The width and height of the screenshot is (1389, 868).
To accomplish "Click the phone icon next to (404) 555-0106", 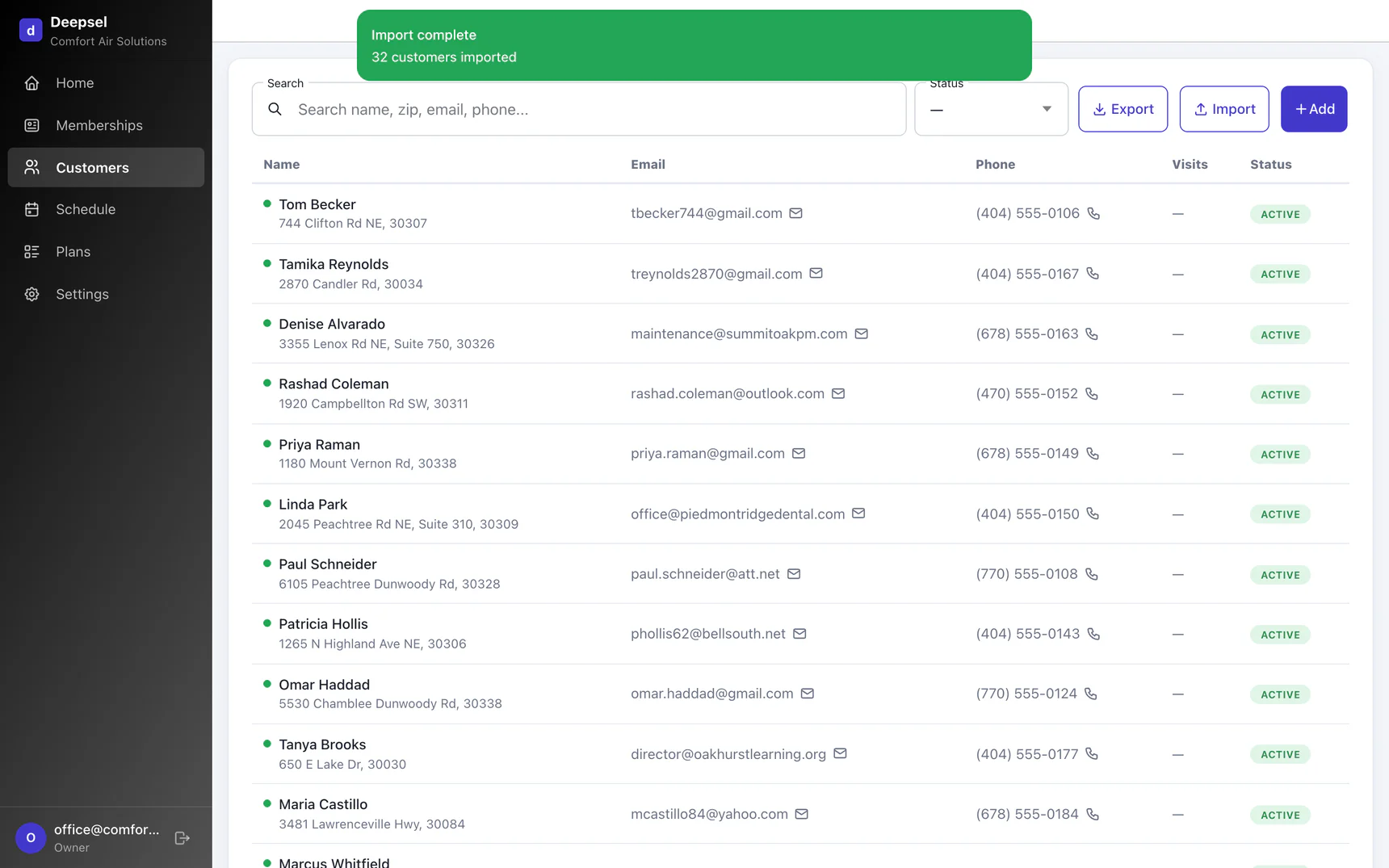I will tap(1093, 213).
